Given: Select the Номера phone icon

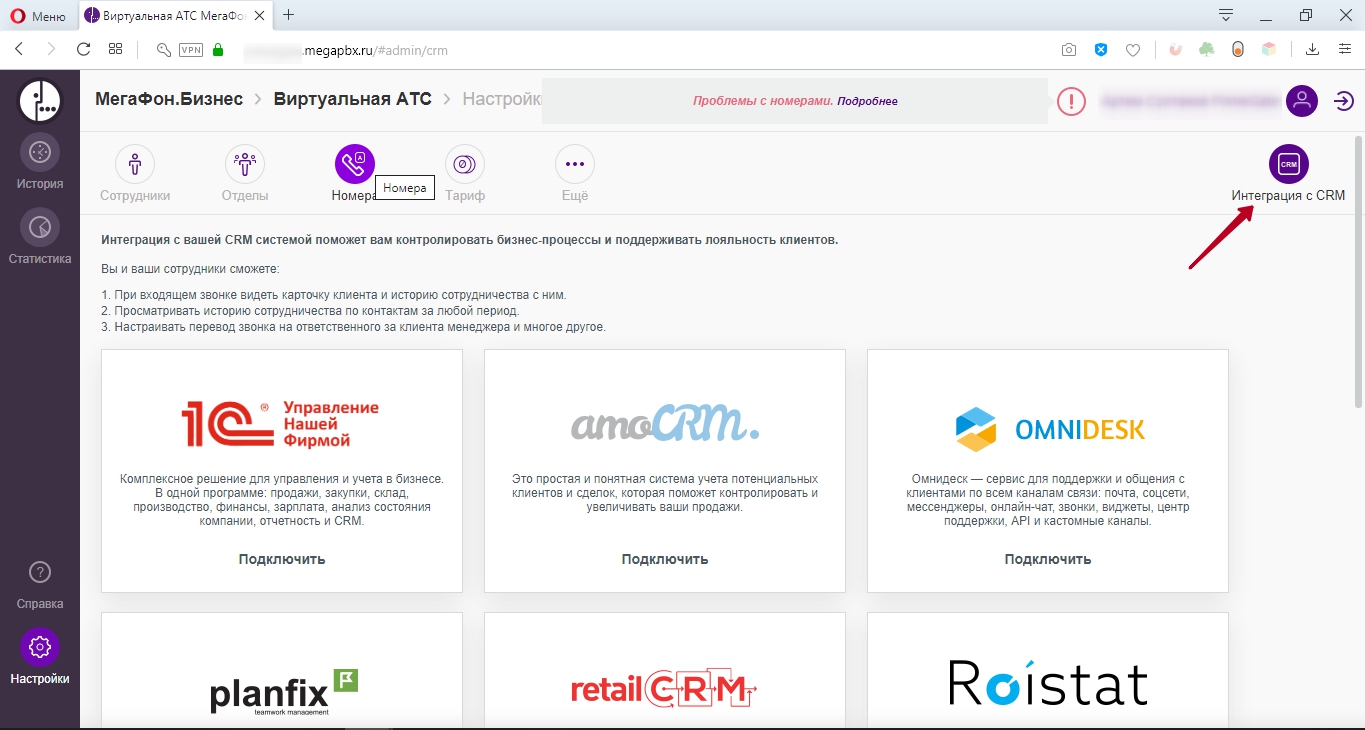Looking at the screenshot, I should click(x=354, y=164).
